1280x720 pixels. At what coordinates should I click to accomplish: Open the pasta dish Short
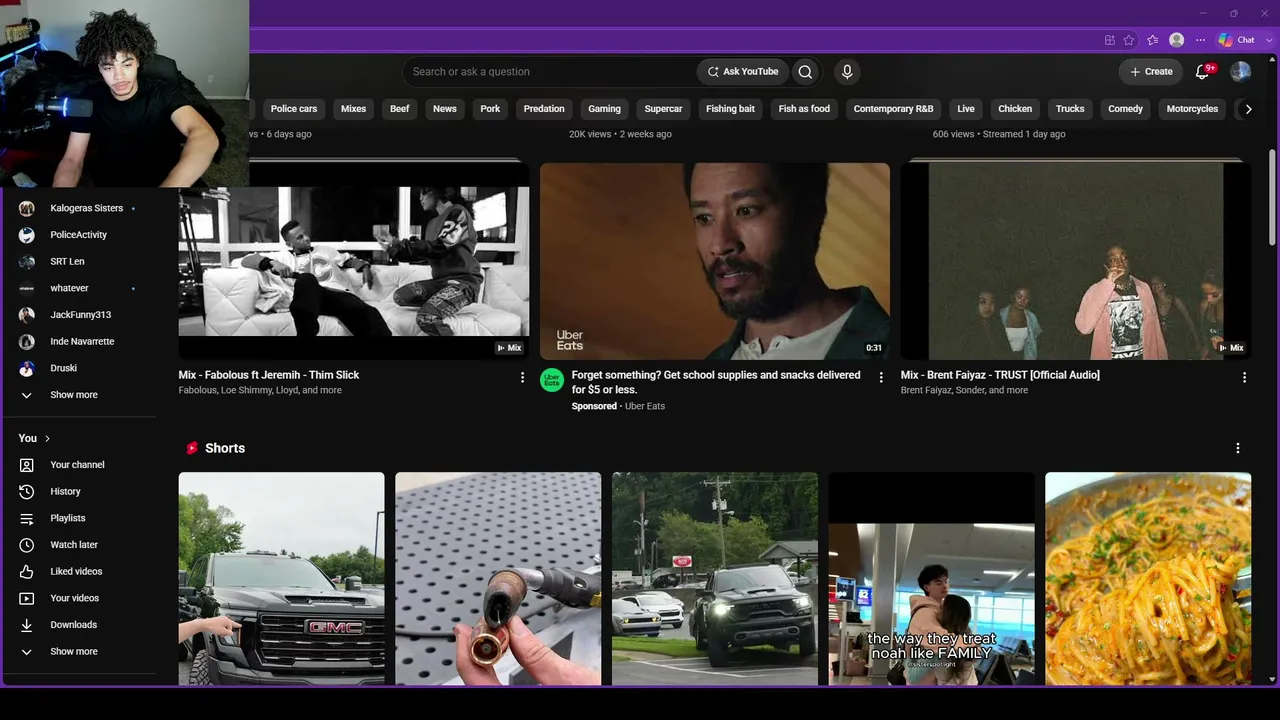click(x=1148, y=579)
